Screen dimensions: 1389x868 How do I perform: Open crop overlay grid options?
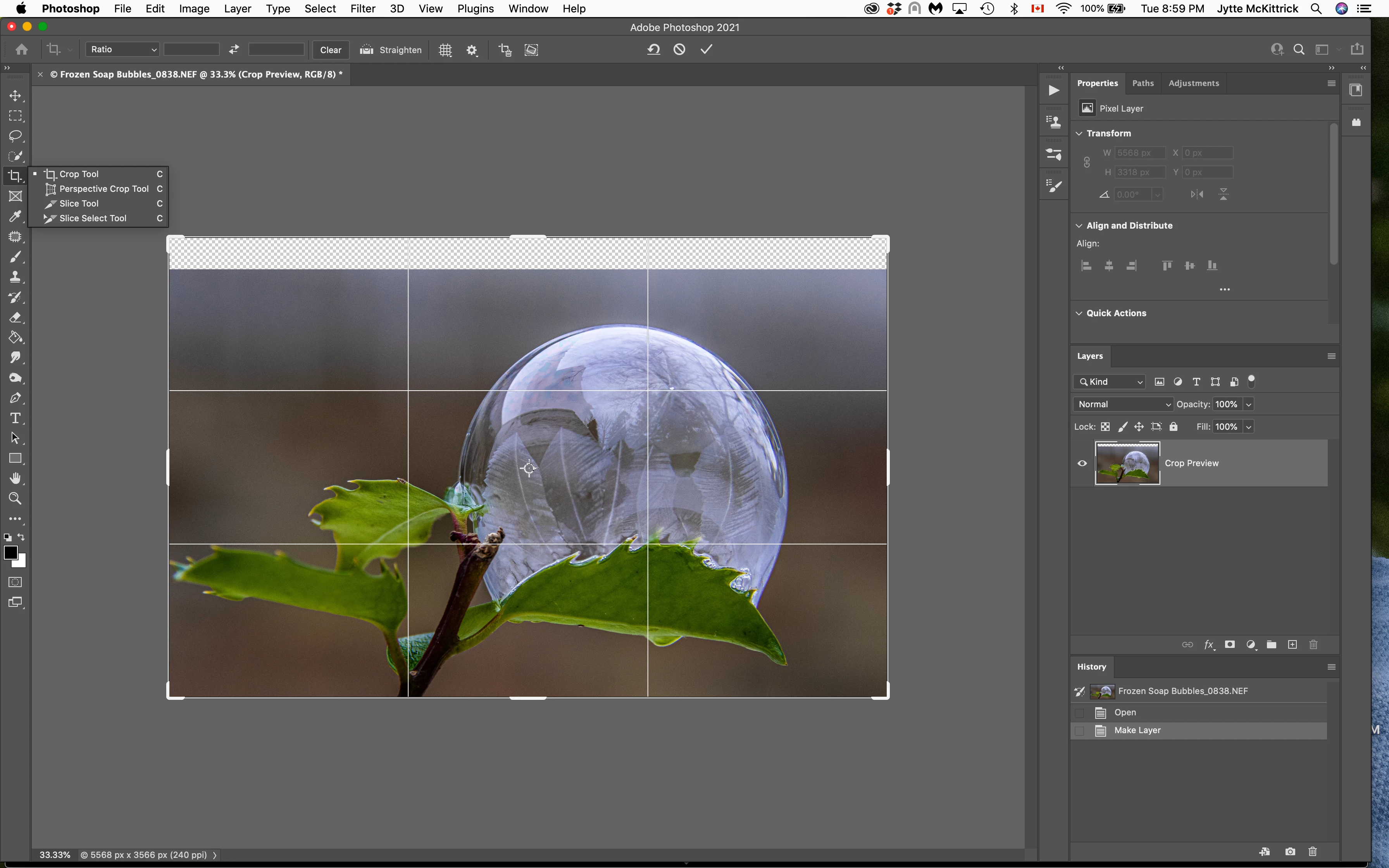tap(445, 50)
